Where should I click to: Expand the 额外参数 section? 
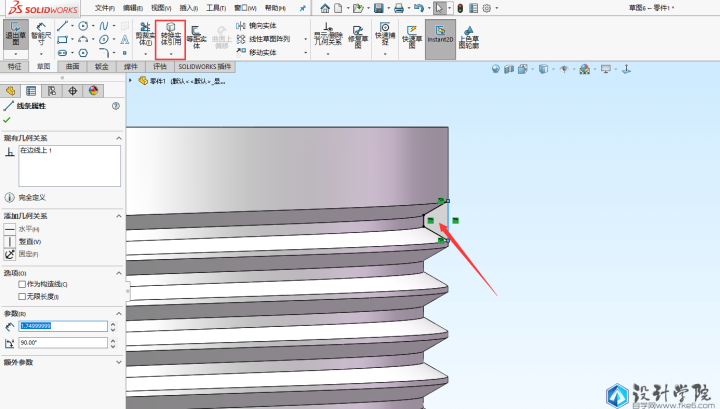118,362
